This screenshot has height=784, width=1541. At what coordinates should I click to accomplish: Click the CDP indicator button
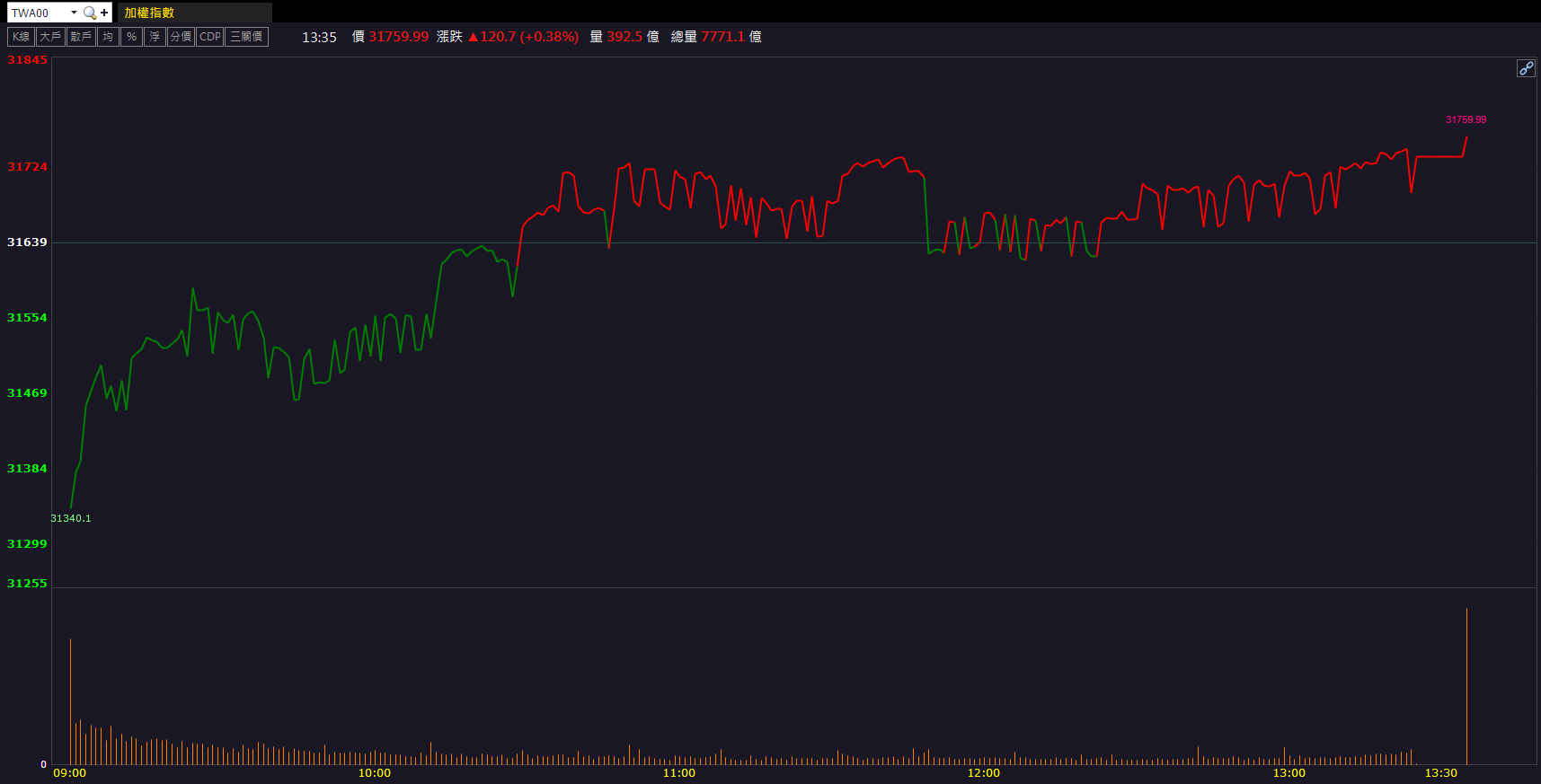[x=210, y=37]
